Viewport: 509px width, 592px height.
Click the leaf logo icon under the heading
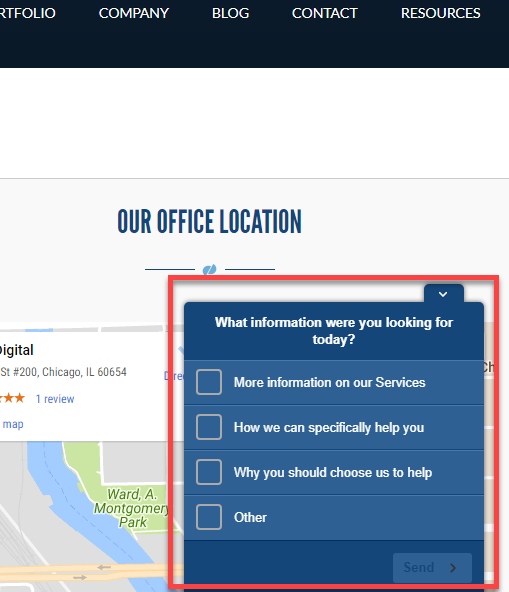tap(210, 270)
